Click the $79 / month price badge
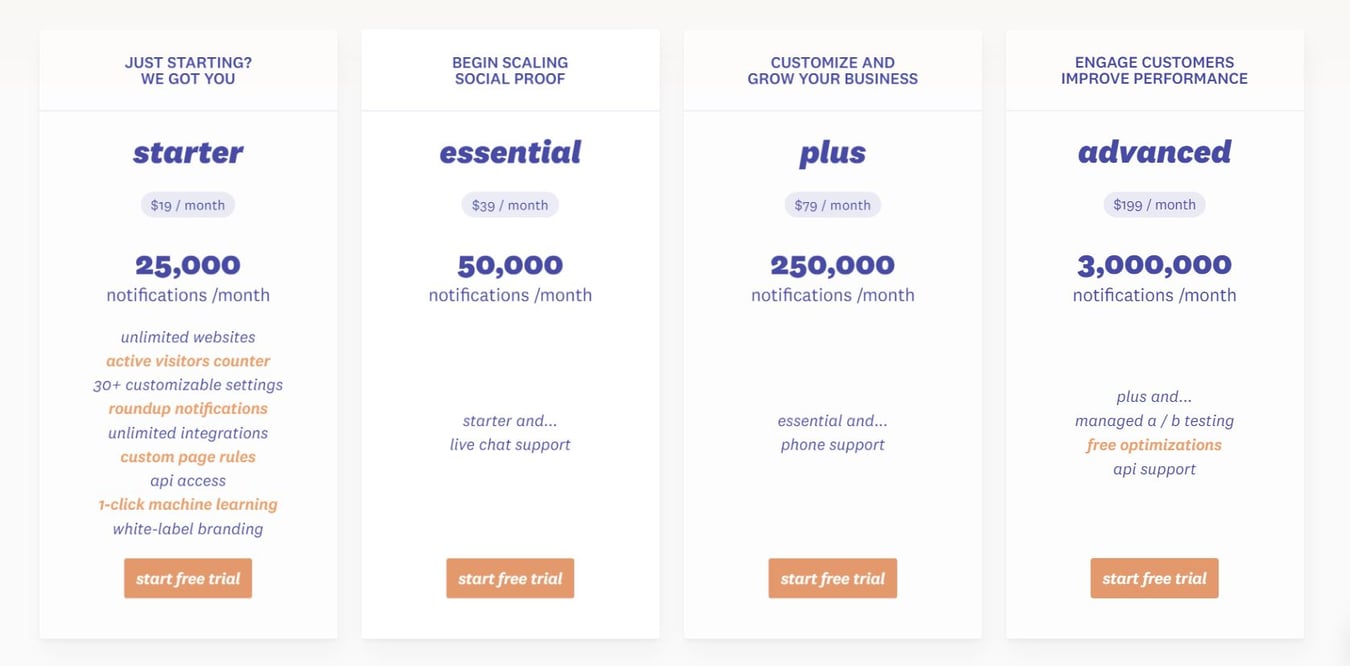This screenshot has width=1350, height=666. pos(832,205)
